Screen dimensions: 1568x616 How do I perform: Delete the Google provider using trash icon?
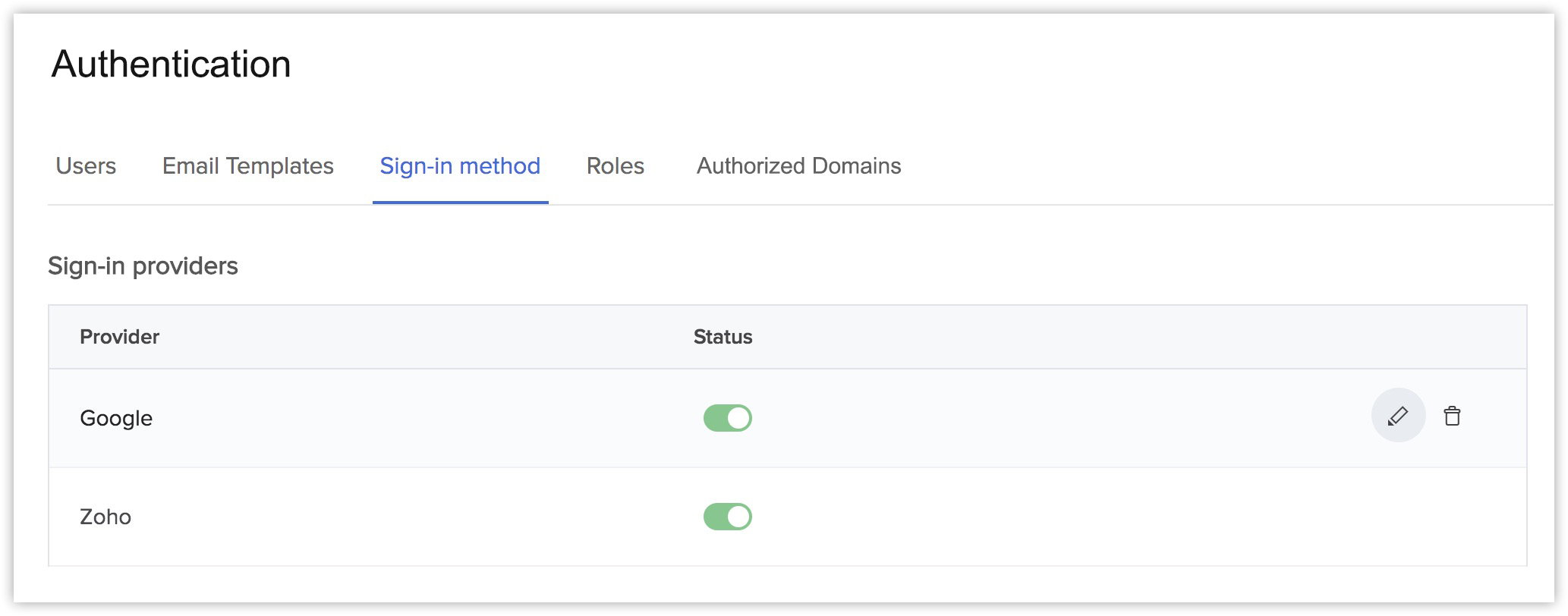click(x=1451, y=416)
